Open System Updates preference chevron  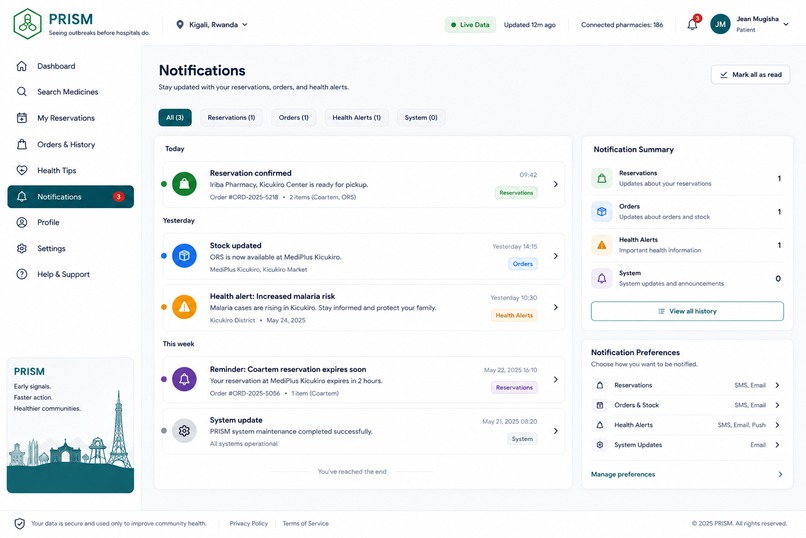click(x=777, y=445)
